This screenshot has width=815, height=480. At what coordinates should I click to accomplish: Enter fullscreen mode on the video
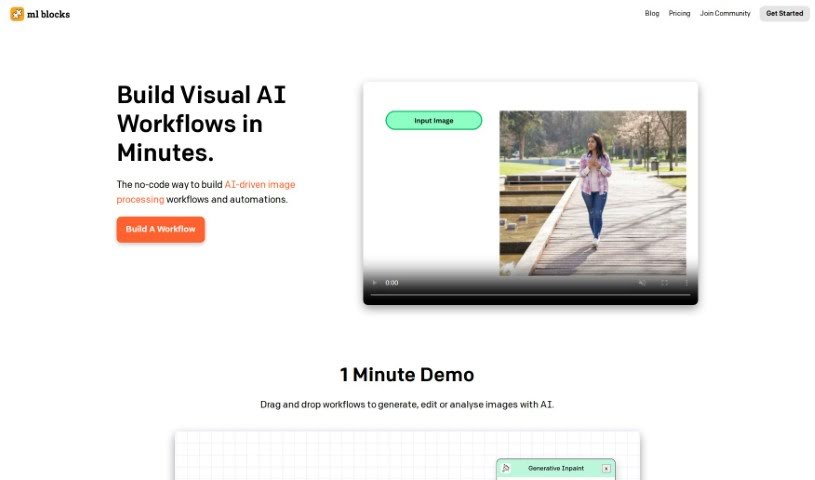tap(664, 283)
